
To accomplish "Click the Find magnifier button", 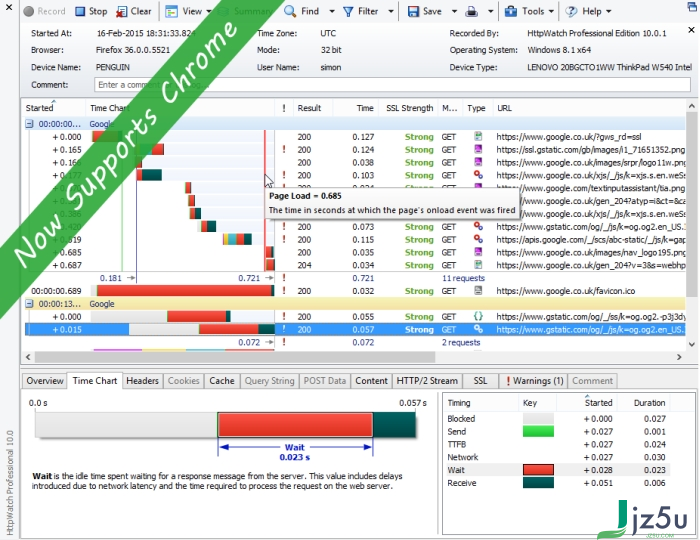I will pos(302,11).
